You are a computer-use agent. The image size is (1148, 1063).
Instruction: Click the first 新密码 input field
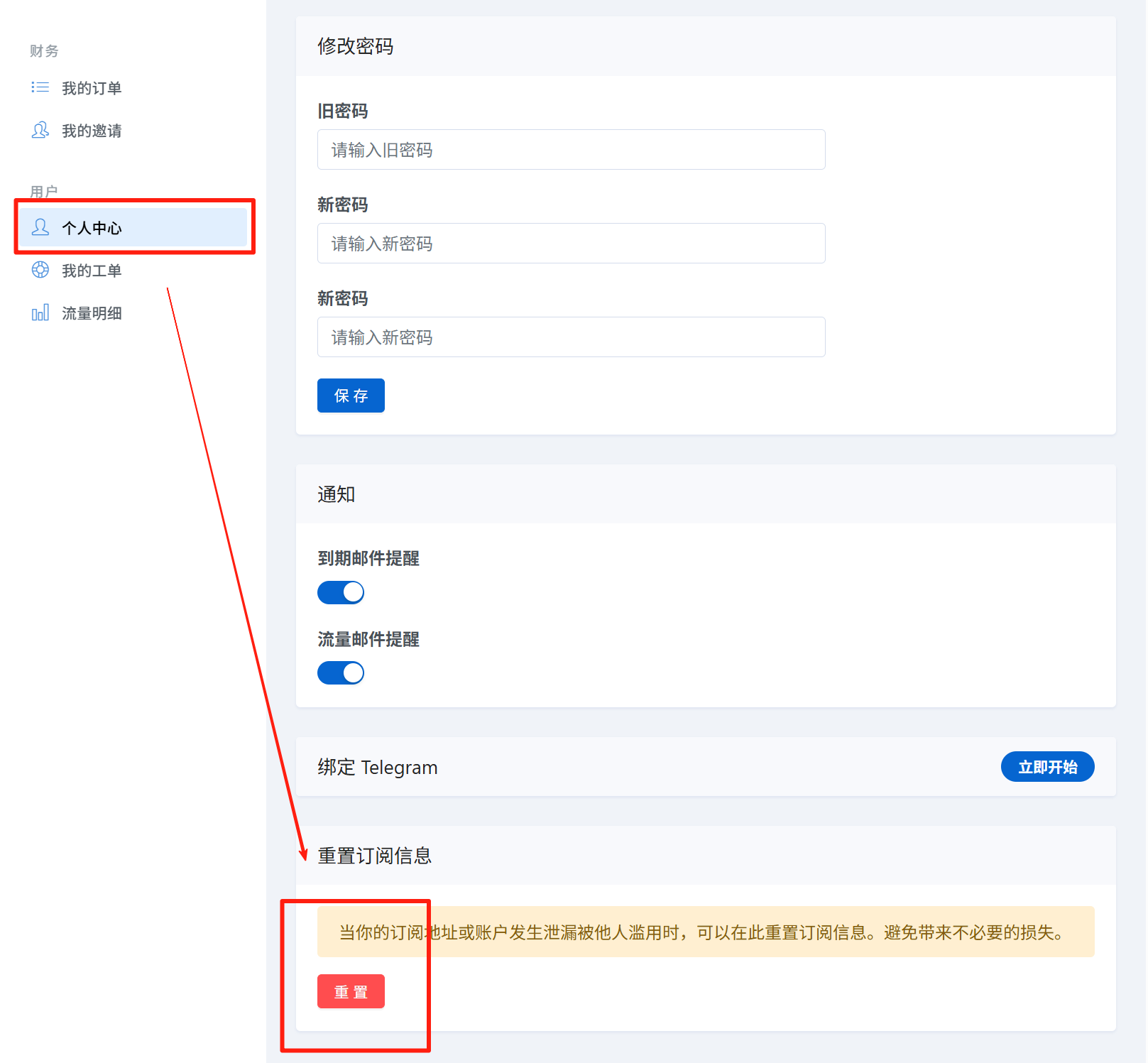click(571, 244)
